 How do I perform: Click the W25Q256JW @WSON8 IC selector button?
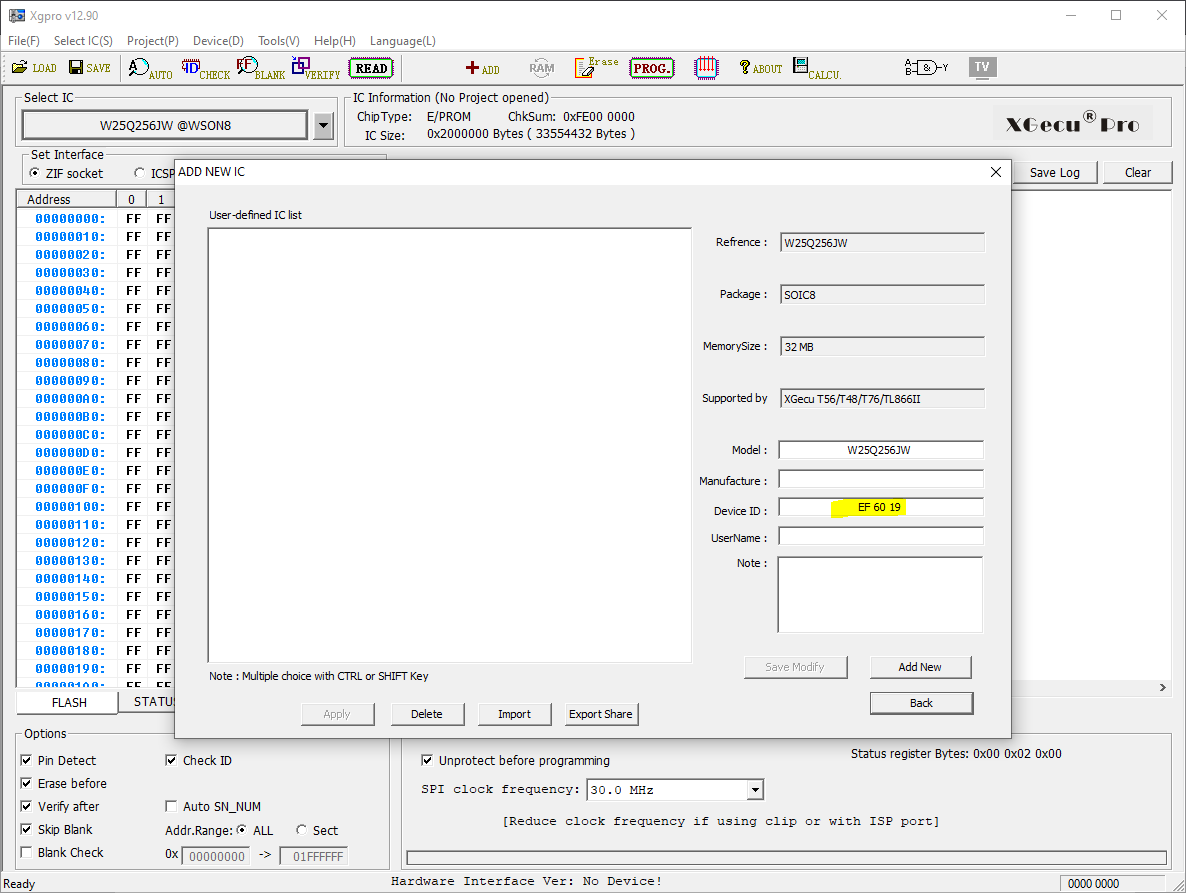[166, 126]
